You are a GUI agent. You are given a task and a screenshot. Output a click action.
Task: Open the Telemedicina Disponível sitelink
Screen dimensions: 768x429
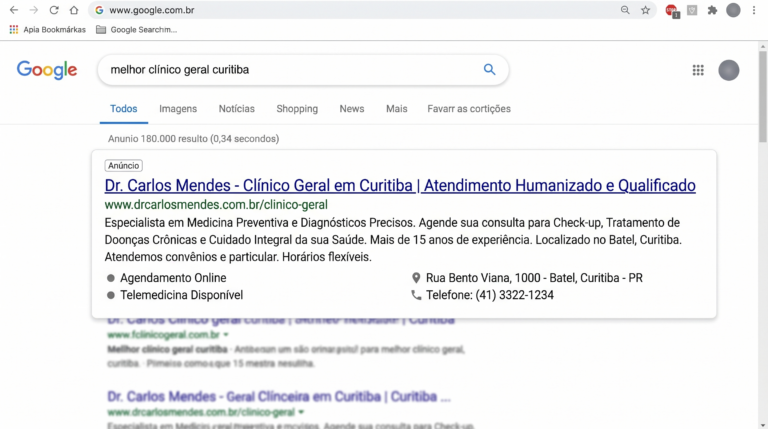(181, 295)
